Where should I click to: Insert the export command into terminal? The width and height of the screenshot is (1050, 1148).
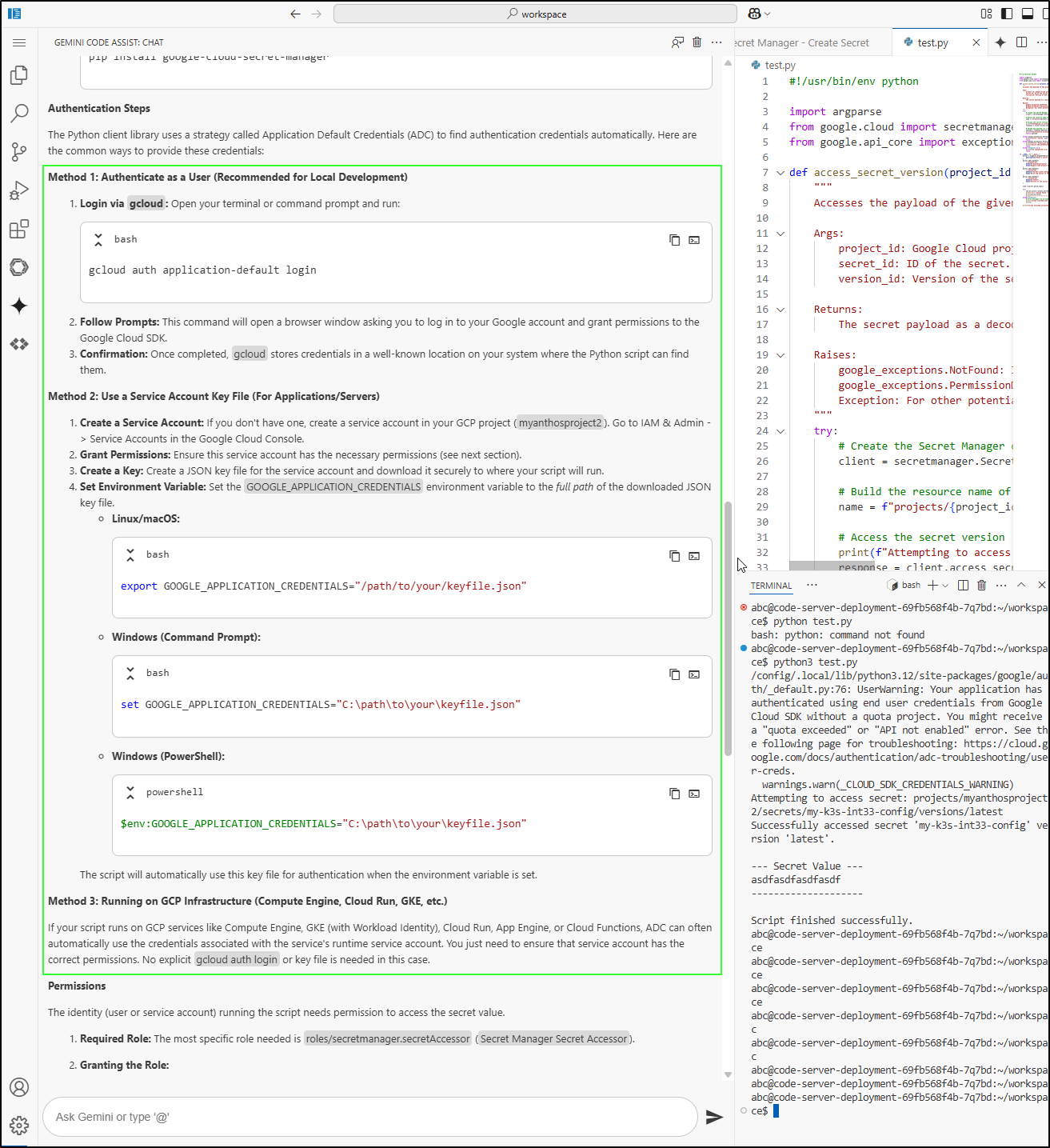694,555
